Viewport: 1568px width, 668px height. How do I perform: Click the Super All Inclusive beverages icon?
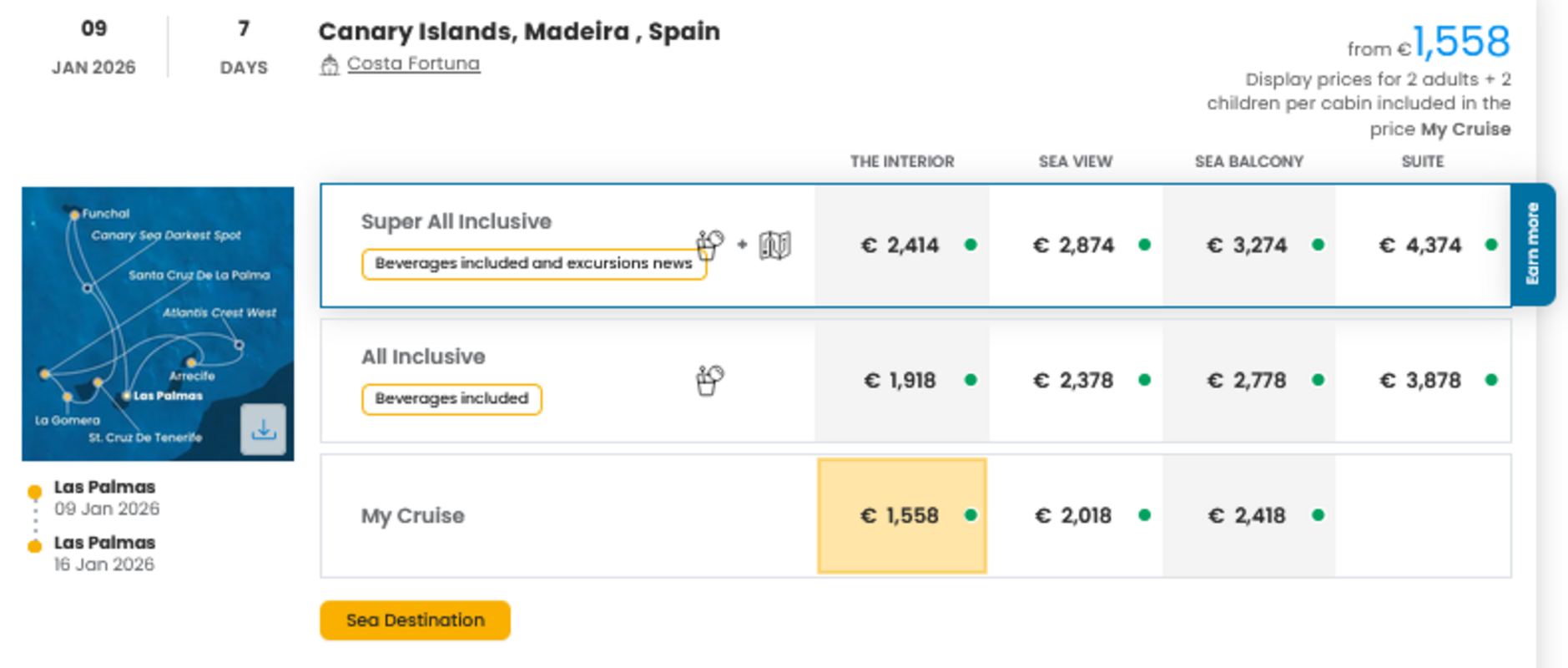[710, 244]
